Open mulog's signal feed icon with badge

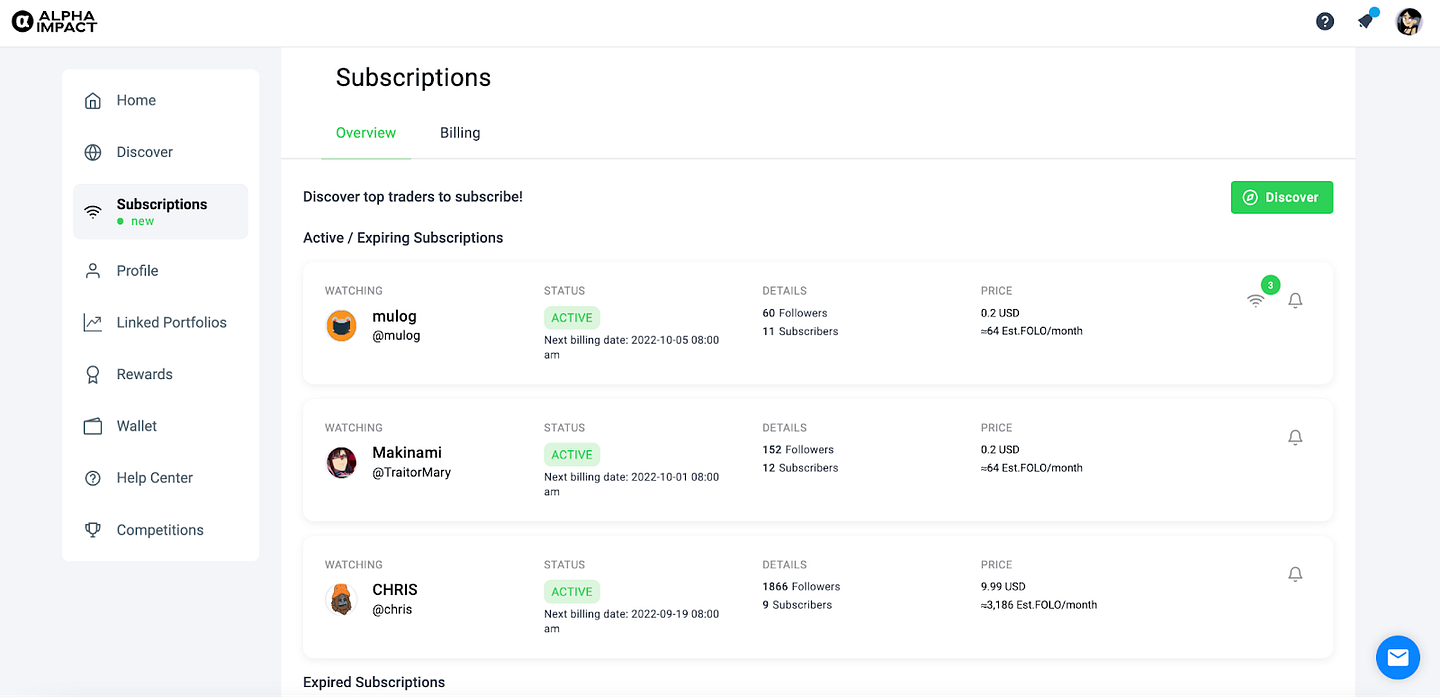pyautogui.click(x=1256, y=300)
